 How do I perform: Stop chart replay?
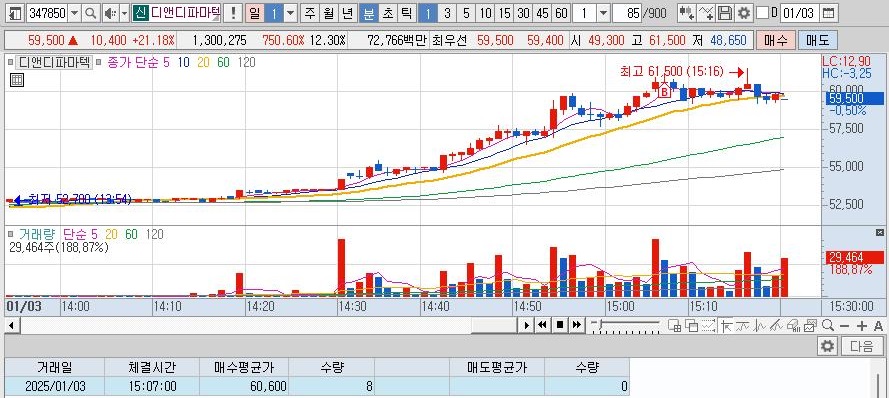point(560,325)
